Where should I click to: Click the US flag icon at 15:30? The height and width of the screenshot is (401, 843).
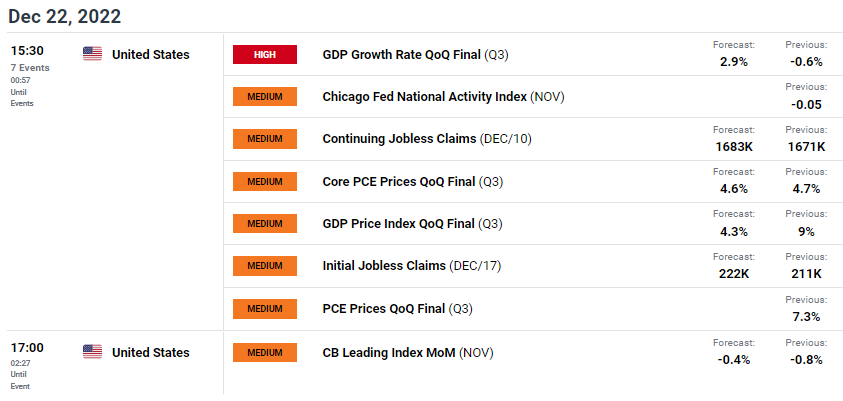(x=92, y=54)
